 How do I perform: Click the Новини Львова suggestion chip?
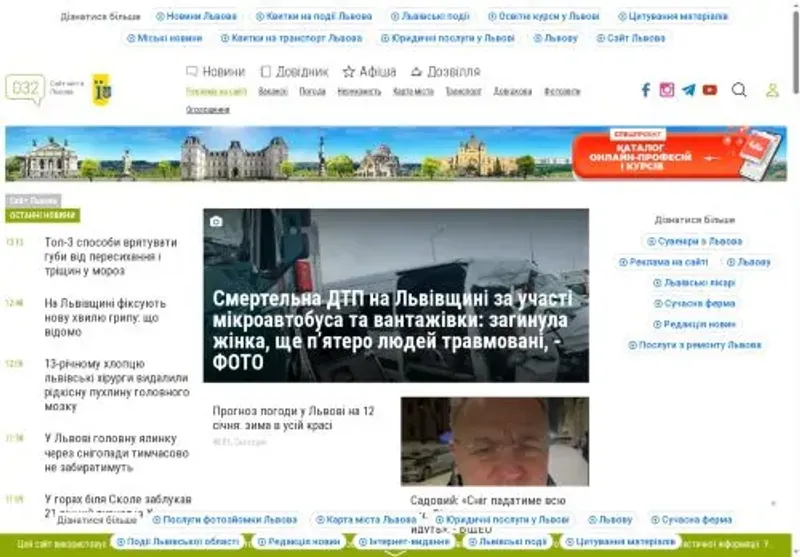coord(196,16)
